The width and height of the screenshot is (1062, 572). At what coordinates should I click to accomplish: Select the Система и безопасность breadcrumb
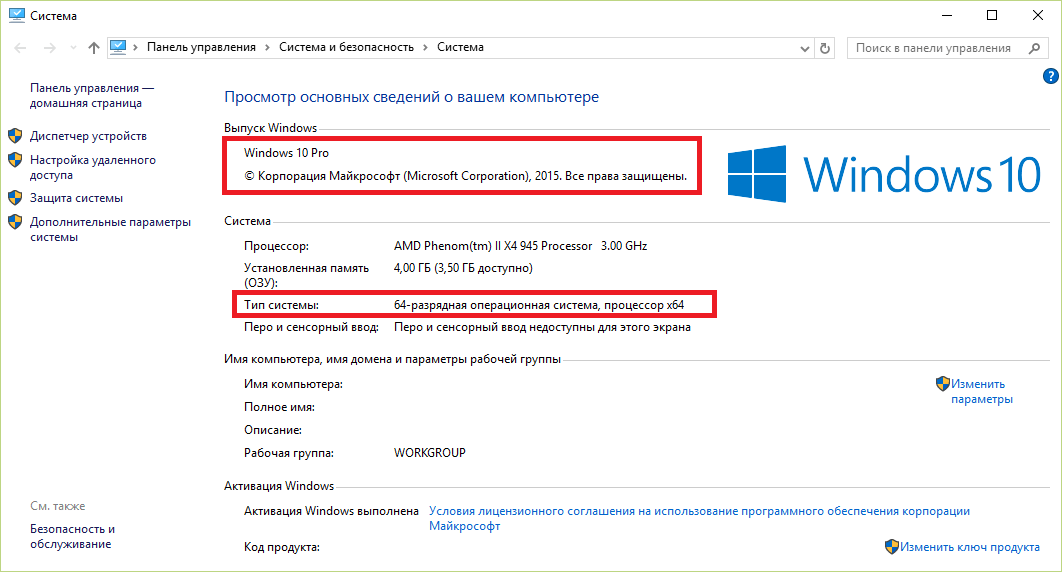pyautogui.click(x=346, y=47)
